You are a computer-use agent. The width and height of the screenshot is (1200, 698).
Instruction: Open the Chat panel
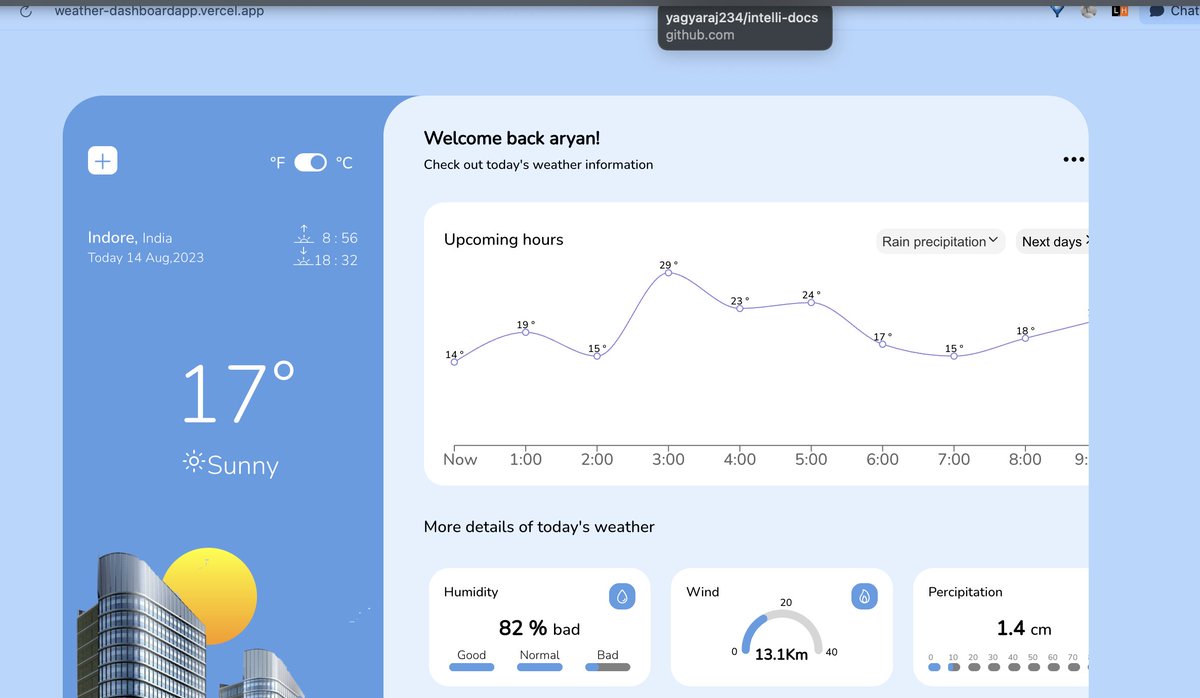point(1172,11)
